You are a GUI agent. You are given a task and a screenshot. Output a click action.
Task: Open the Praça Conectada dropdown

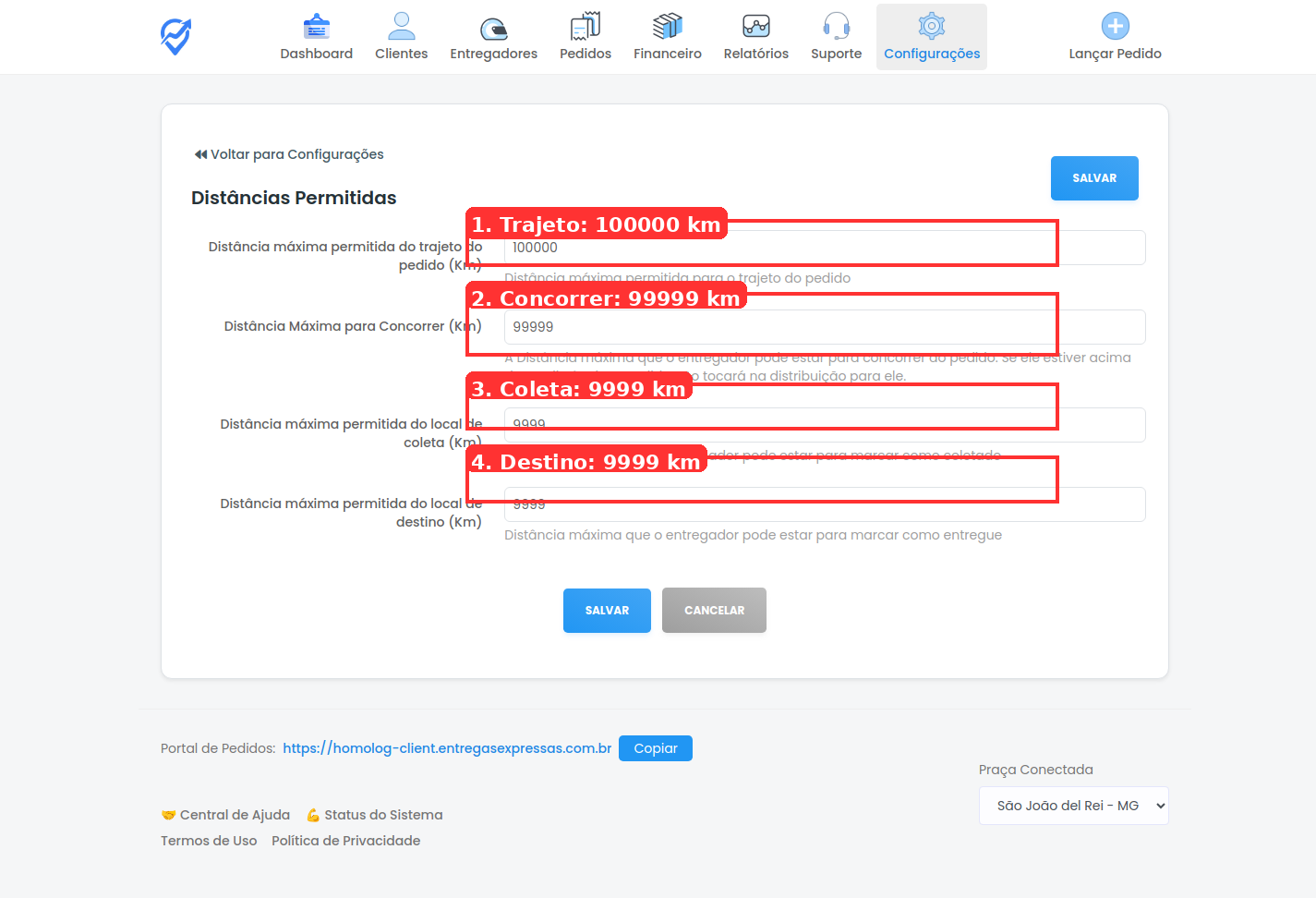click(x=1073, y=805)
